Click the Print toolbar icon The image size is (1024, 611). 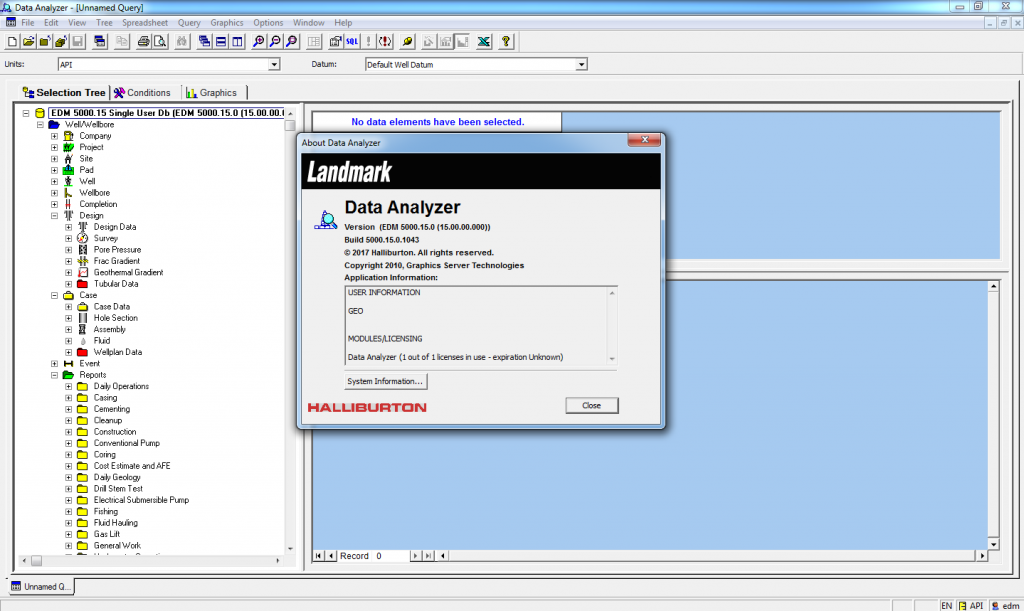(143, 42)
